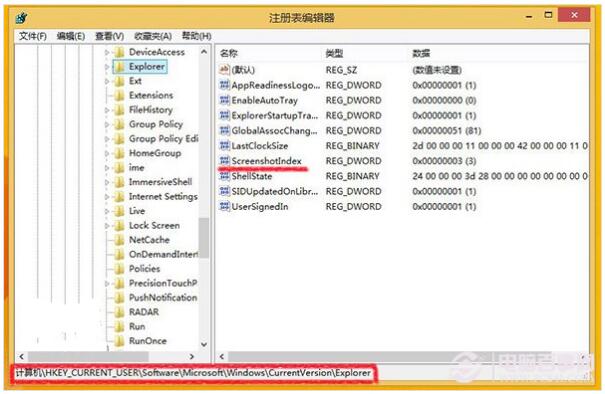This screenshot has width=605, height=394.
Task: Select the Group Policy Edi tree item
Action: [x=164, y=139]
